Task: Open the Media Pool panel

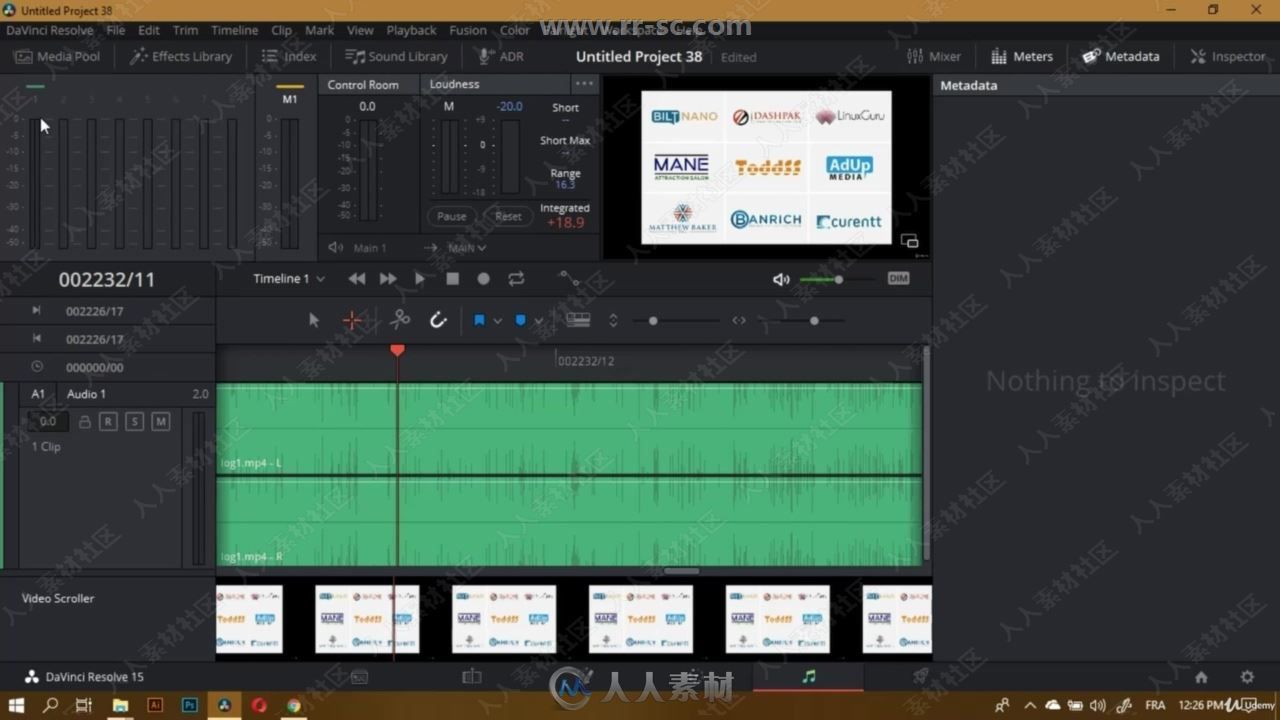Action: coord(57,56)
